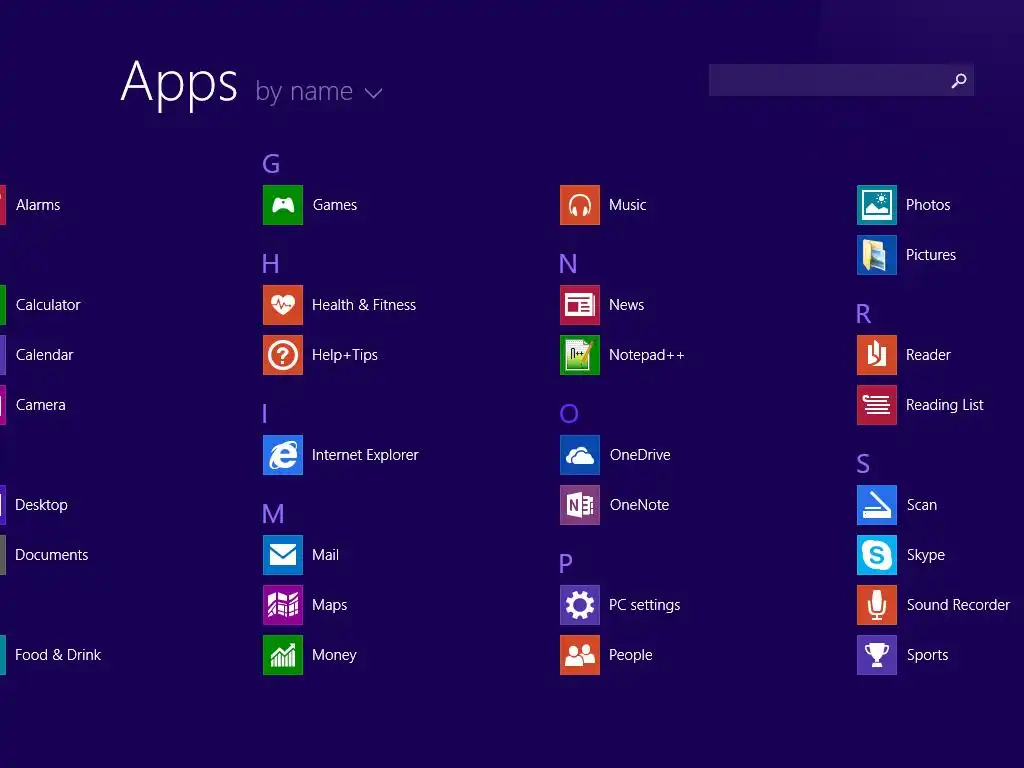Open the Reading List icon
The height and width of the screenshot is (768, 1024).
point(877,405)
